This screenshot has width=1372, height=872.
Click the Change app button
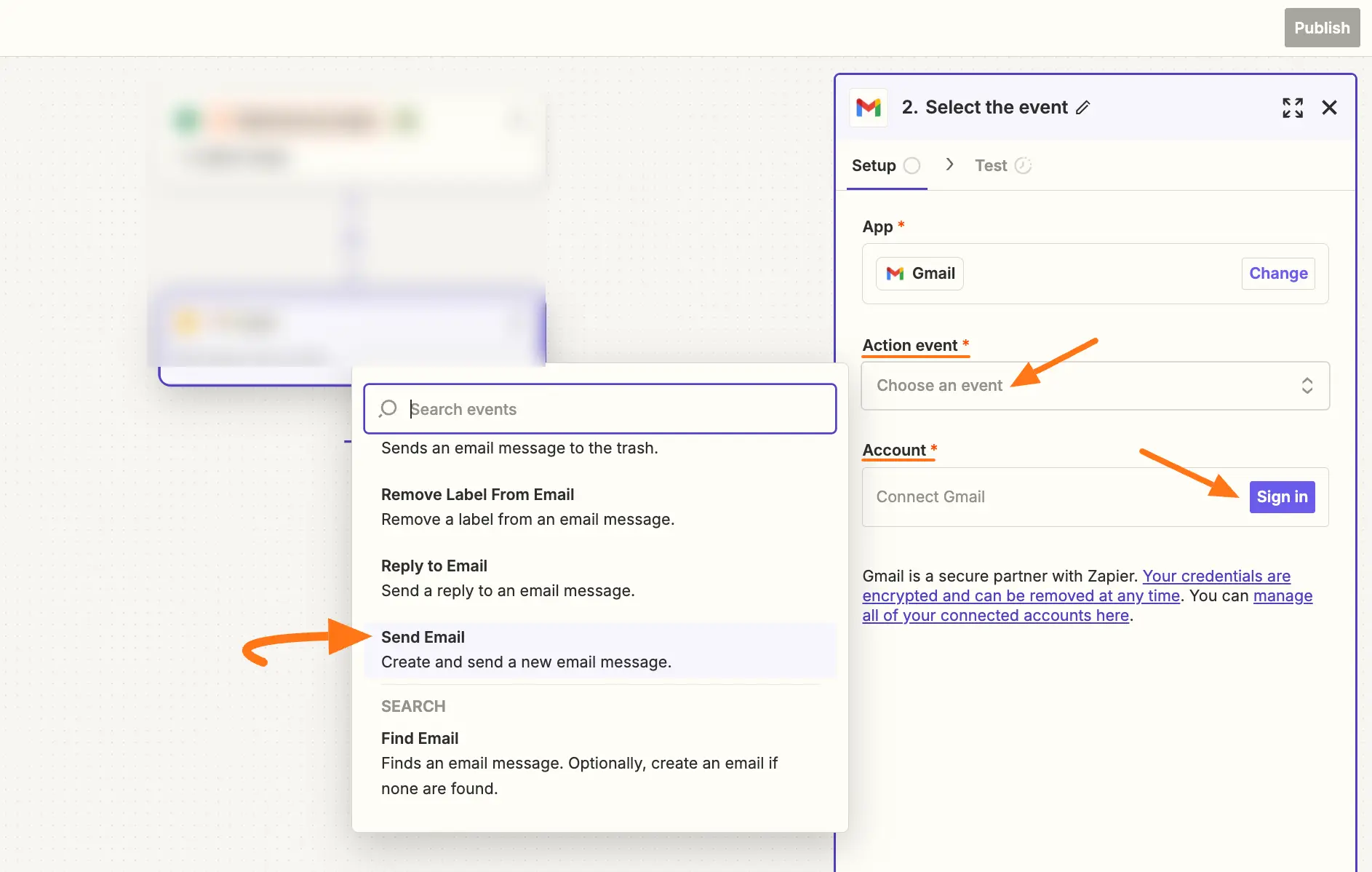point(1277,274)
